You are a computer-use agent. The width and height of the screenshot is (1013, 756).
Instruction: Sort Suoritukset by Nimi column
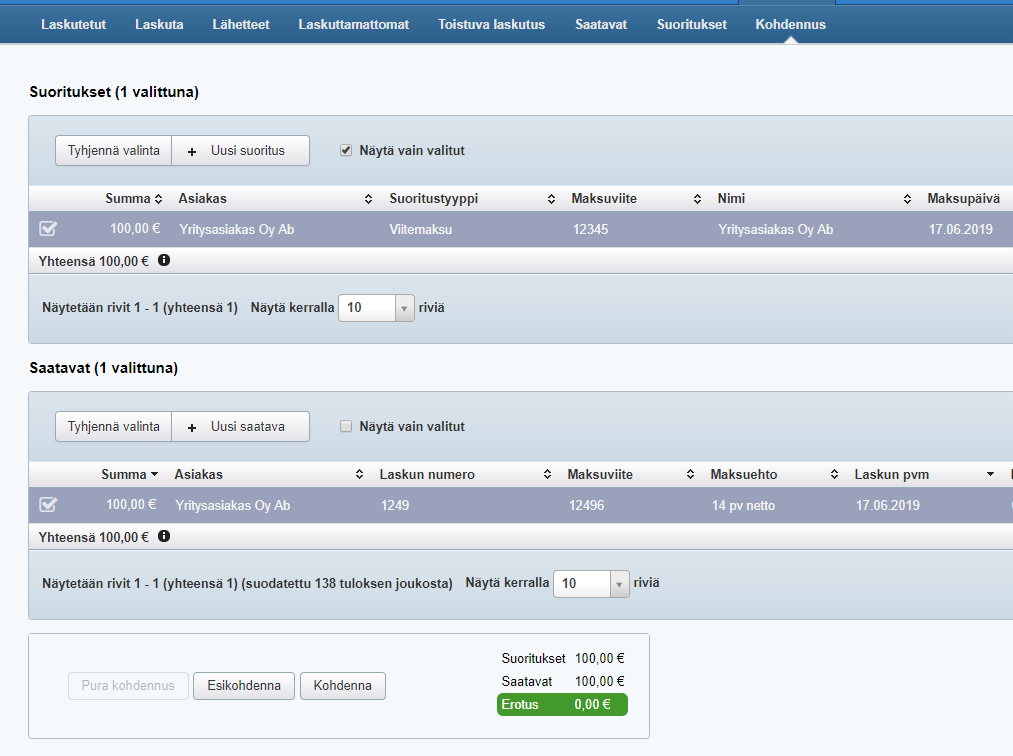[907, 199]
